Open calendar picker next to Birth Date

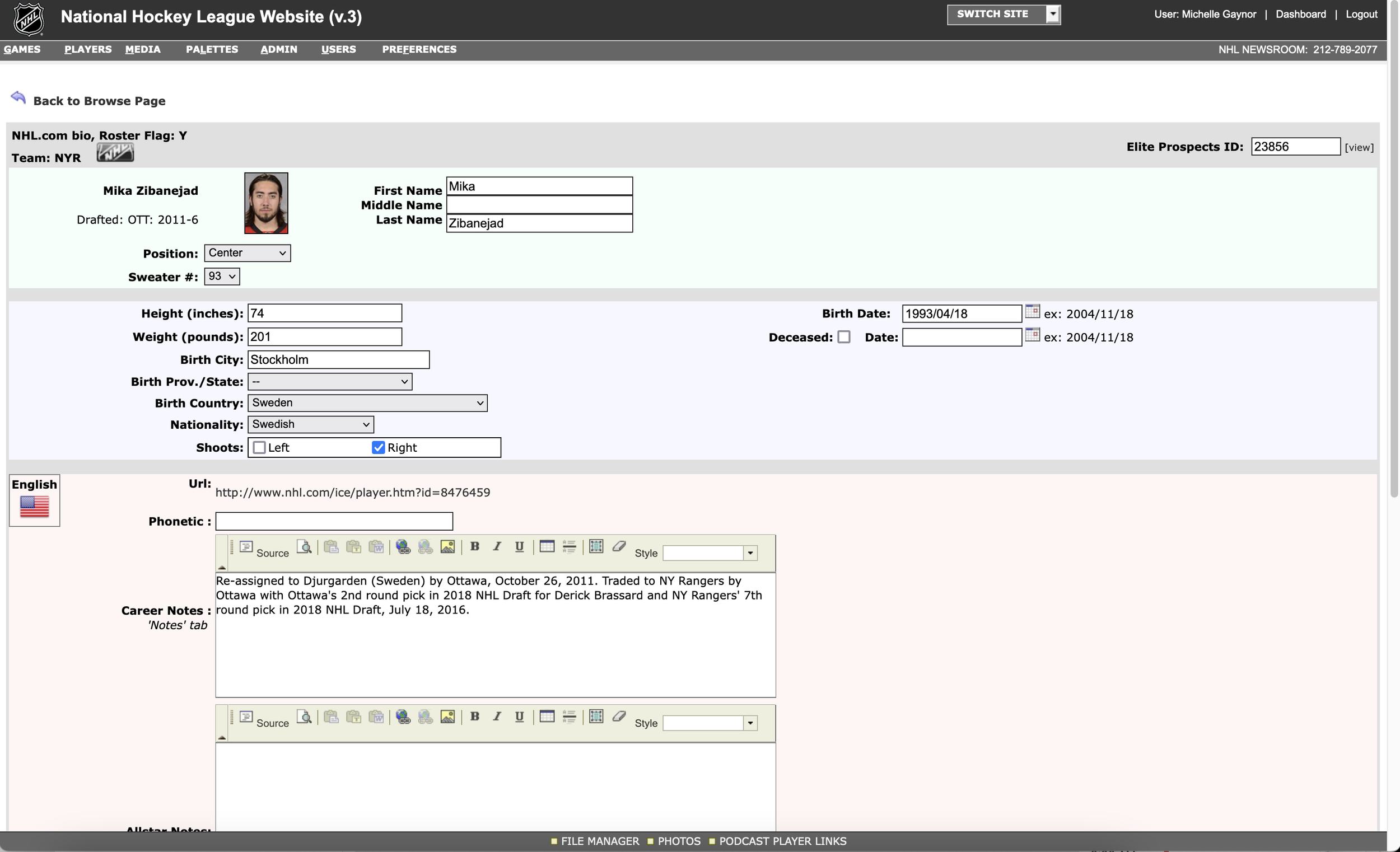pyautogui.click(x=1032, y=311)
